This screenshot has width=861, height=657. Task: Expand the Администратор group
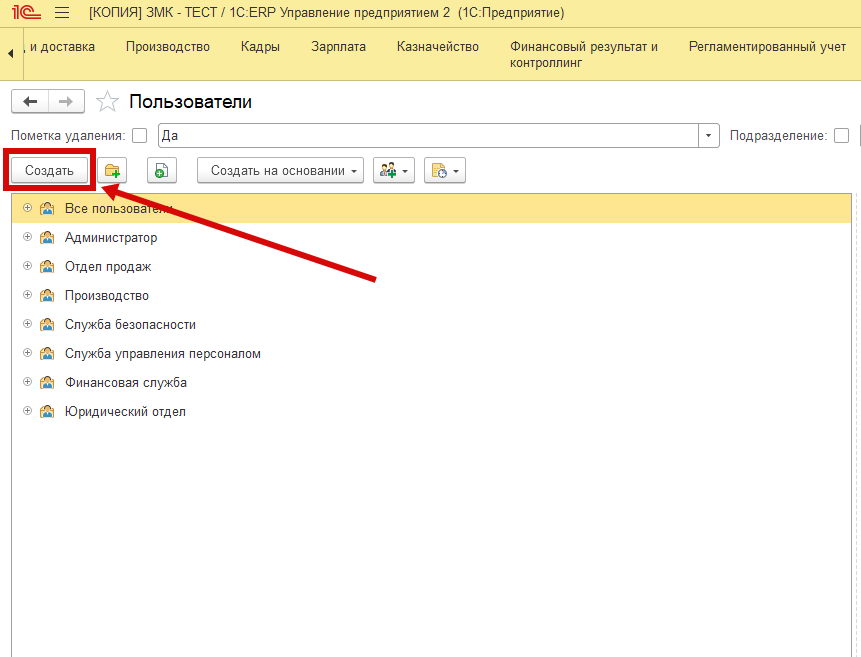click(x=27, y=237)
